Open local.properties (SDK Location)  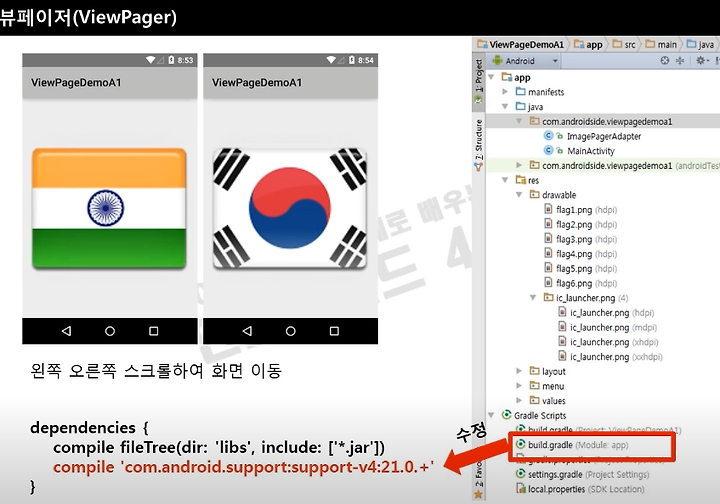580,489
